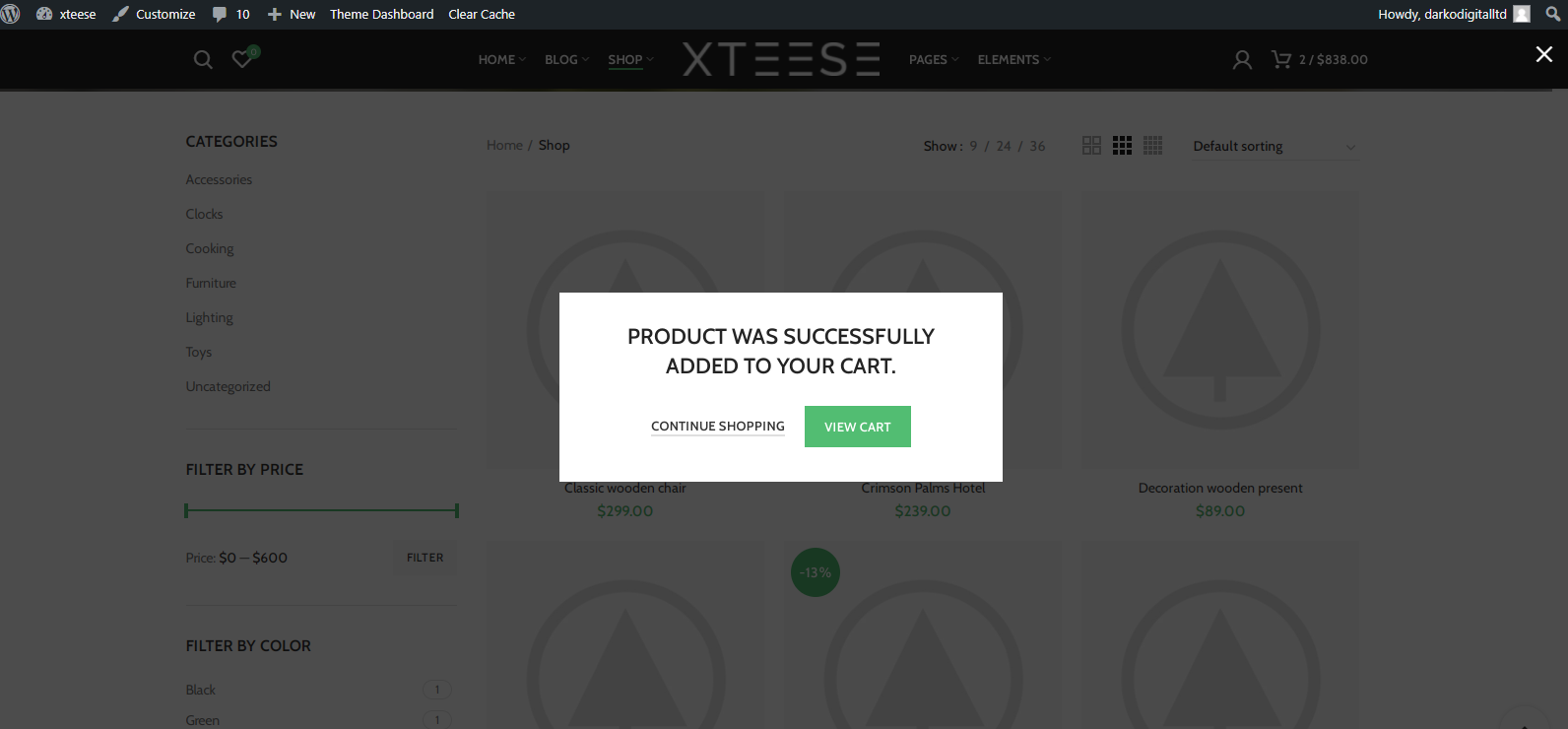Clear Cache from admin bar

[482, 14]
